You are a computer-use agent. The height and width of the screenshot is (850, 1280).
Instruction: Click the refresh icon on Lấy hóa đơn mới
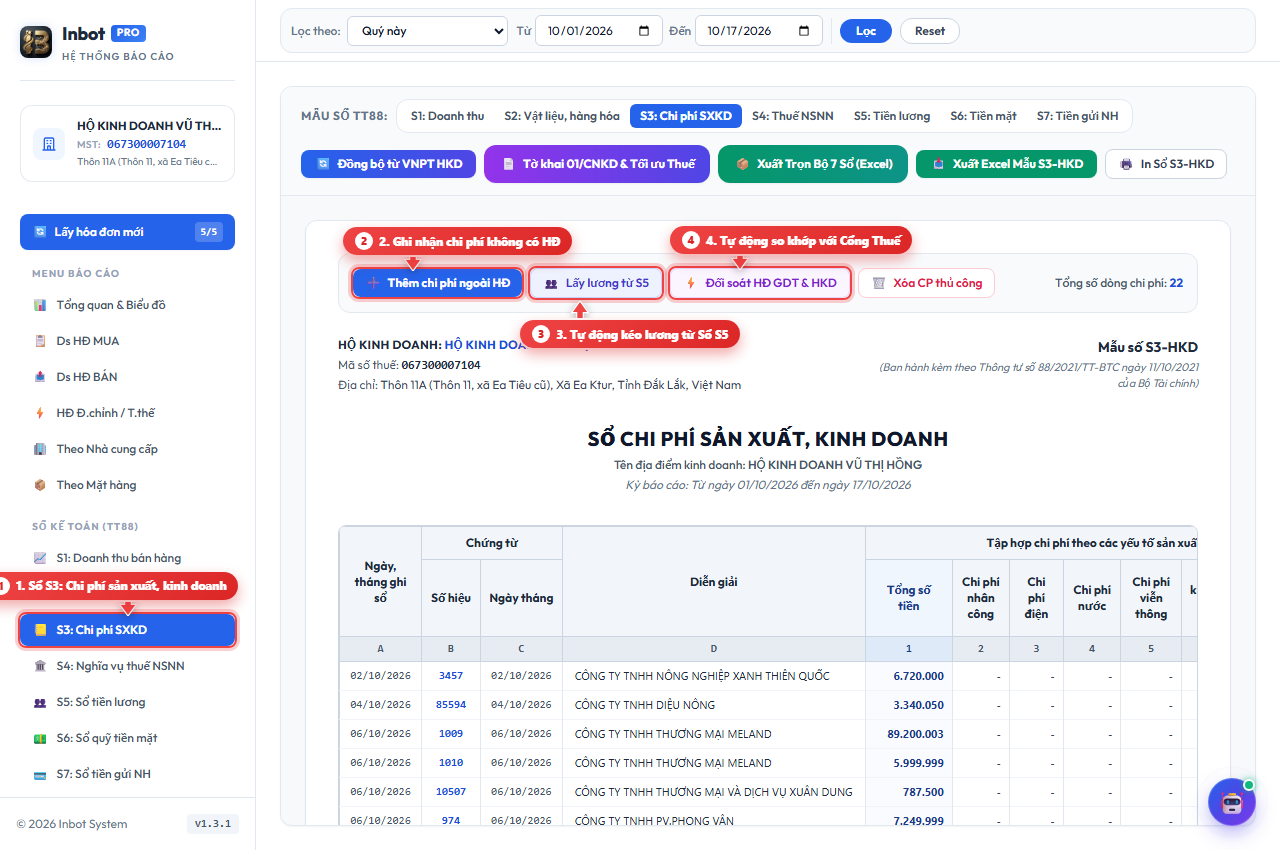tap(40, 232)
